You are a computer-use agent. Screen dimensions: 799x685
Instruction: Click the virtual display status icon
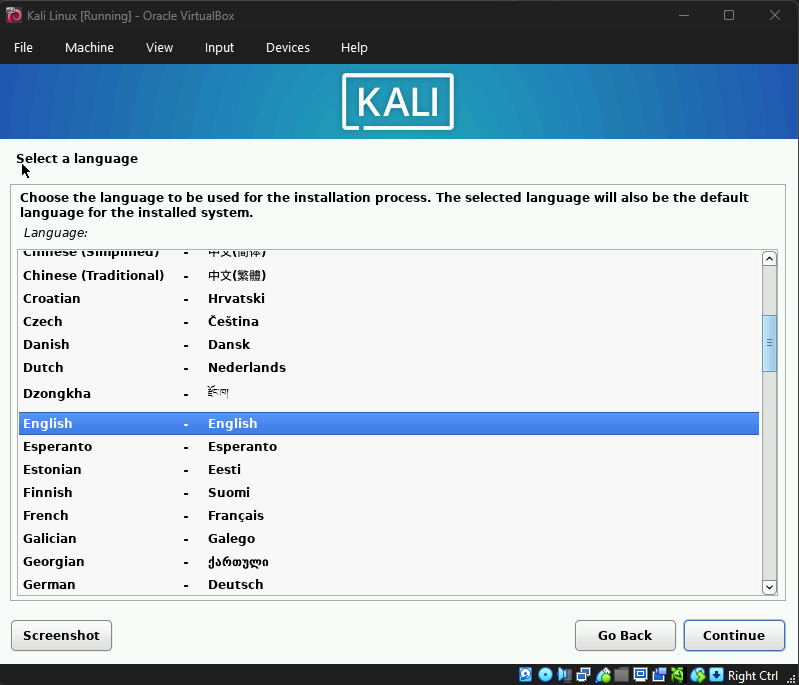click(640, 675)
